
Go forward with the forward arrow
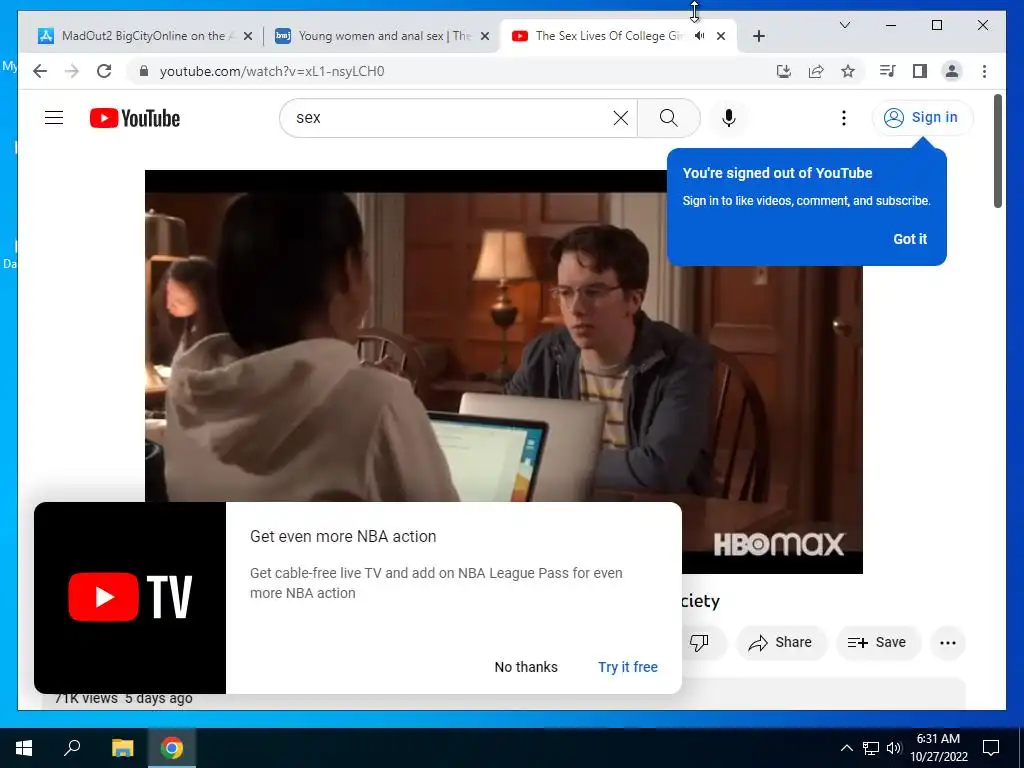pos(72,71)
